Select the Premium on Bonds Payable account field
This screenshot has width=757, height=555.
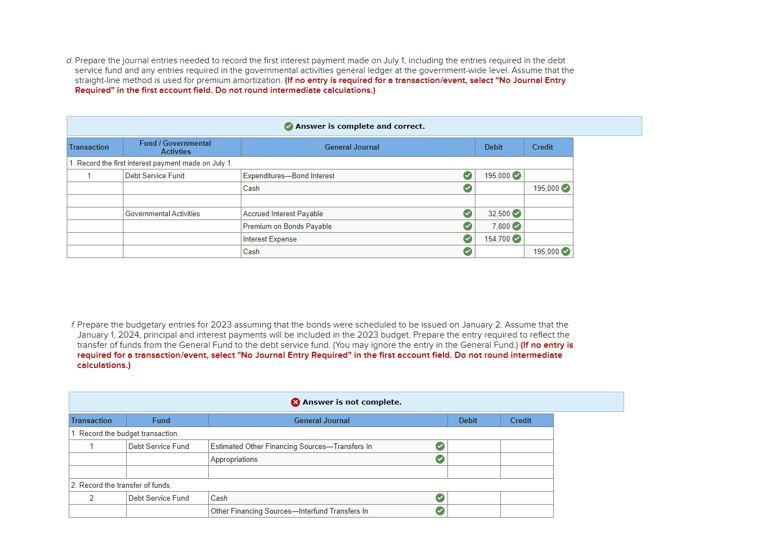[358, 226]
